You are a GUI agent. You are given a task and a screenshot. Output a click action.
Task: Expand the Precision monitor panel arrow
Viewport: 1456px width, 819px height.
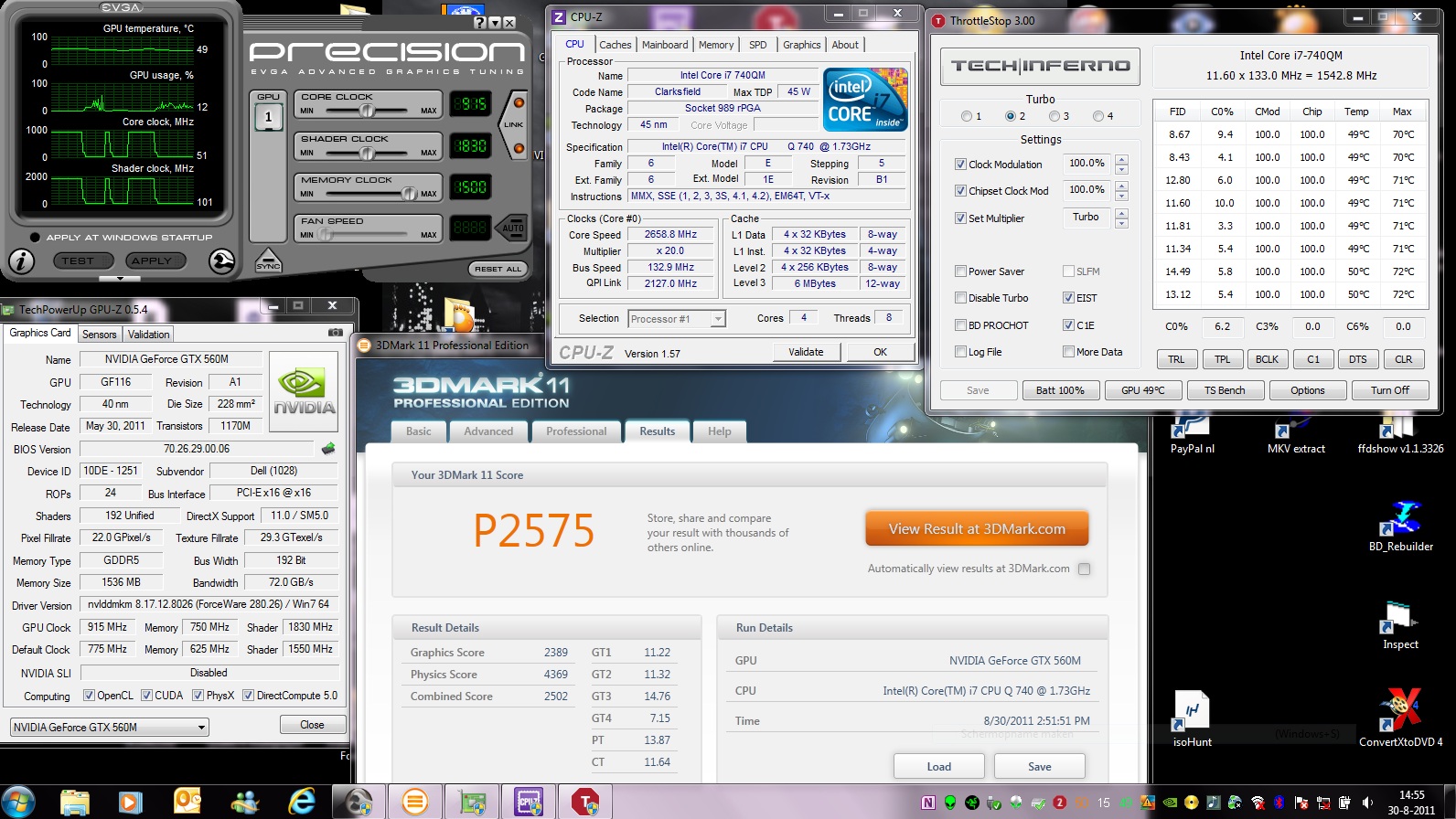coord(121,278)
